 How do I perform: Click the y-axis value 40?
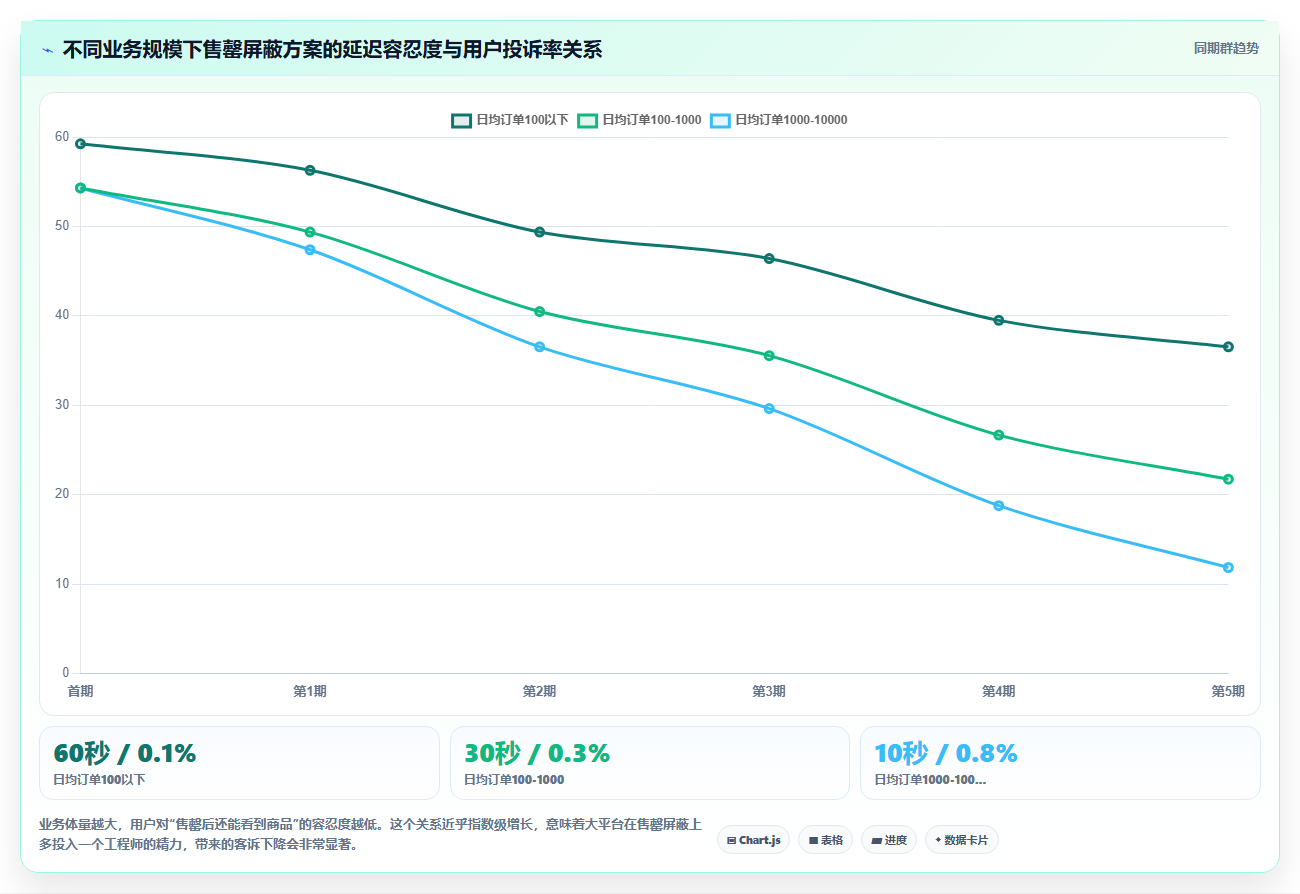(x=62, y=315)
